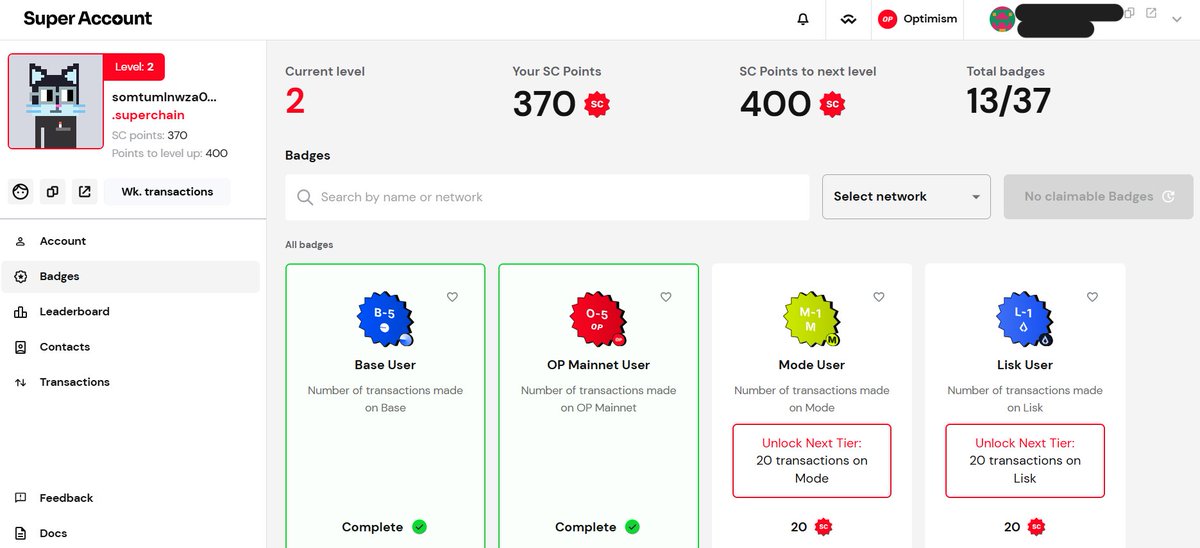Click the Mode User card title
Image resolution: width=1200 pixels, height=548 pixels.
(x=811, y=365)
